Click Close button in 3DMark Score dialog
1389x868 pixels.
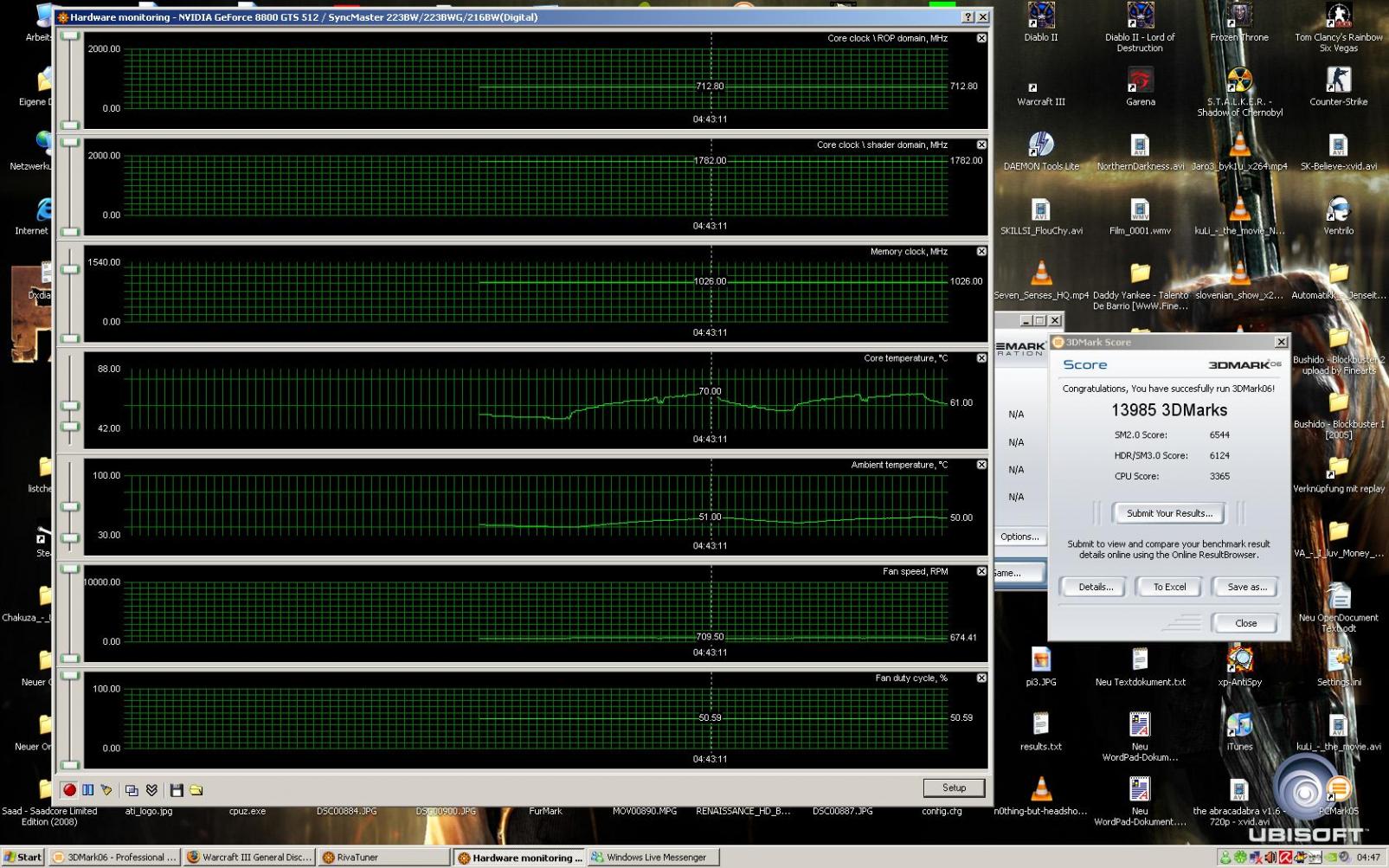[x=1245, y=623]
